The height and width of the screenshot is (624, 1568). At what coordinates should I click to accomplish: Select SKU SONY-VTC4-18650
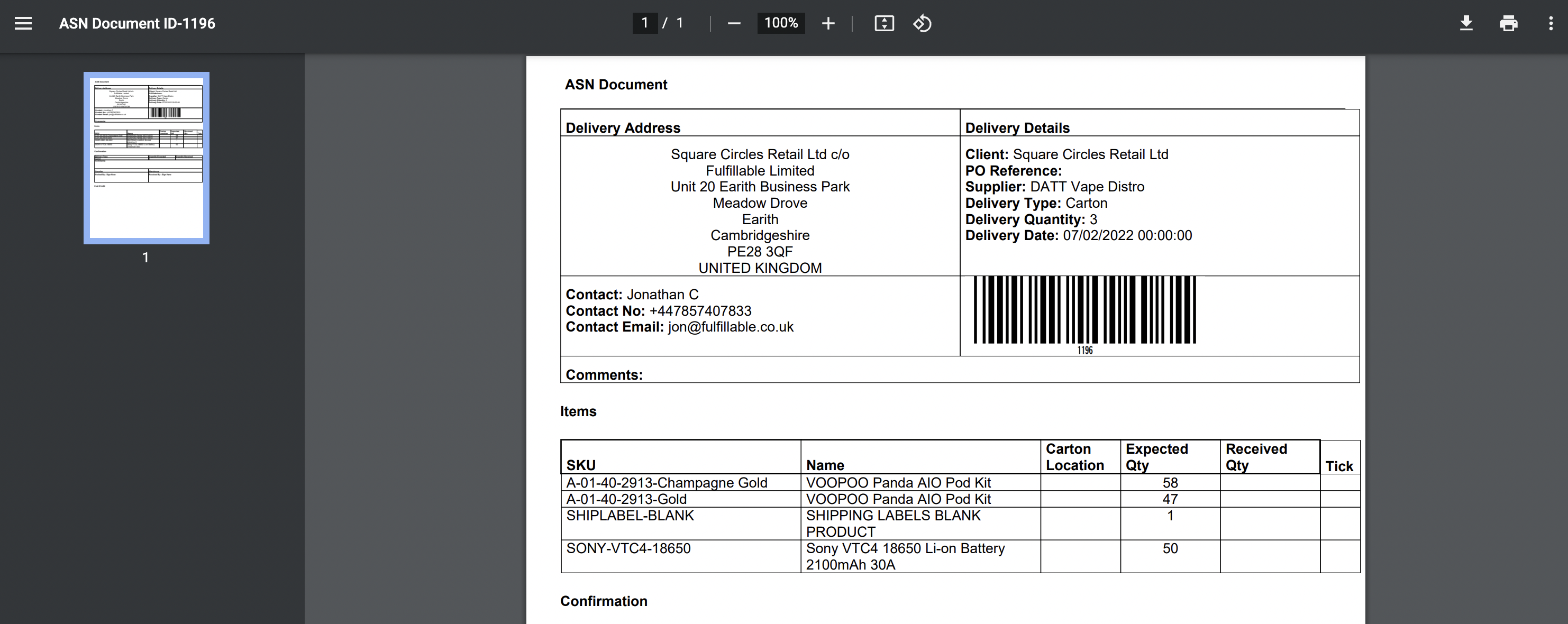[x=628, y=548]
